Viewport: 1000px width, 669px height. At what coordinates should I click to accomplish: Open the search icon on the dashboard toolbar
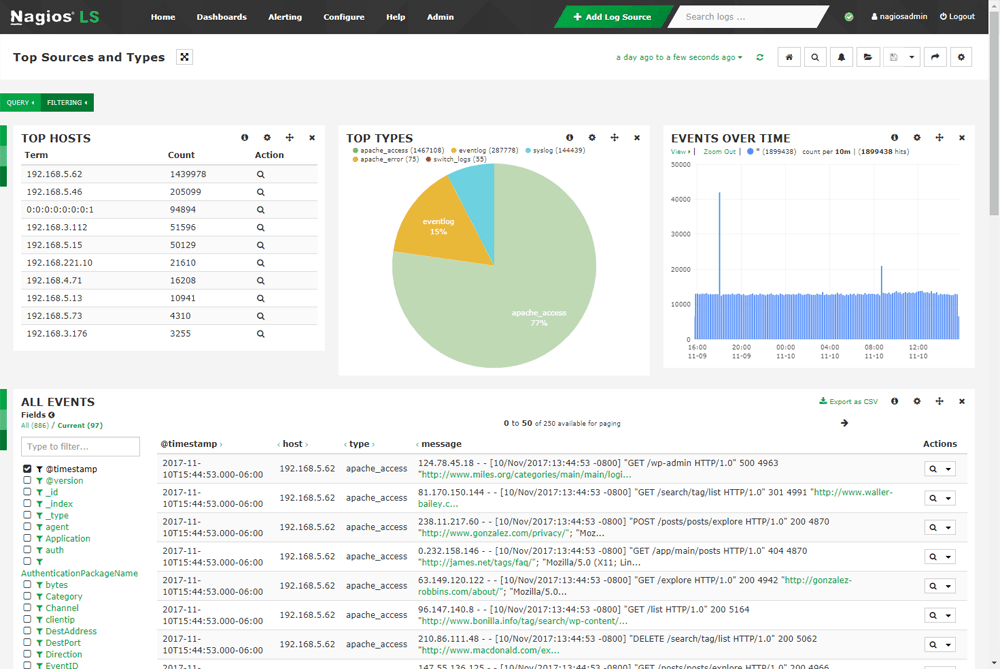point(813,57)
